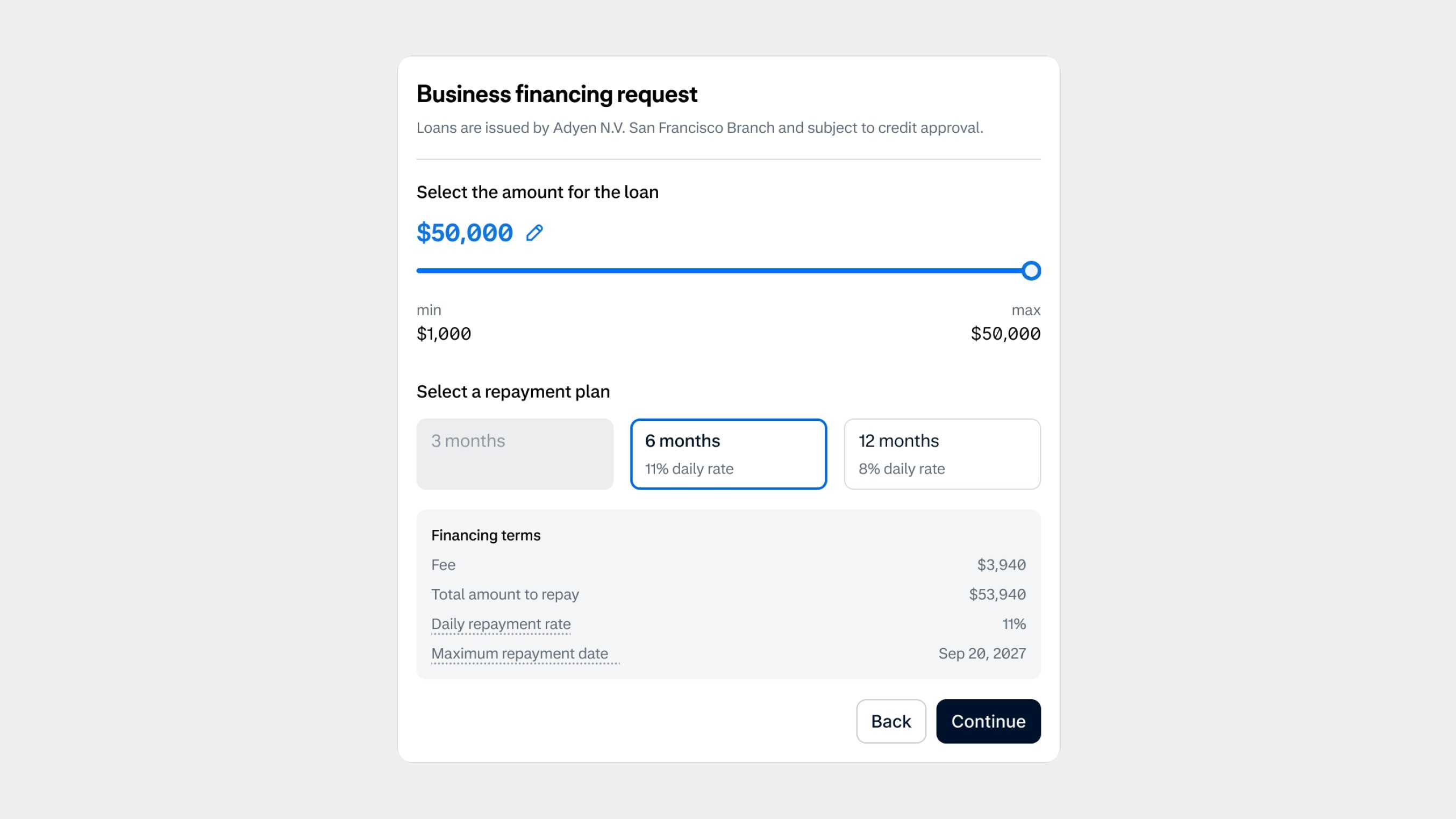Click the $3,940 fee value
Screen dimensions: 1456x819
1001,564
